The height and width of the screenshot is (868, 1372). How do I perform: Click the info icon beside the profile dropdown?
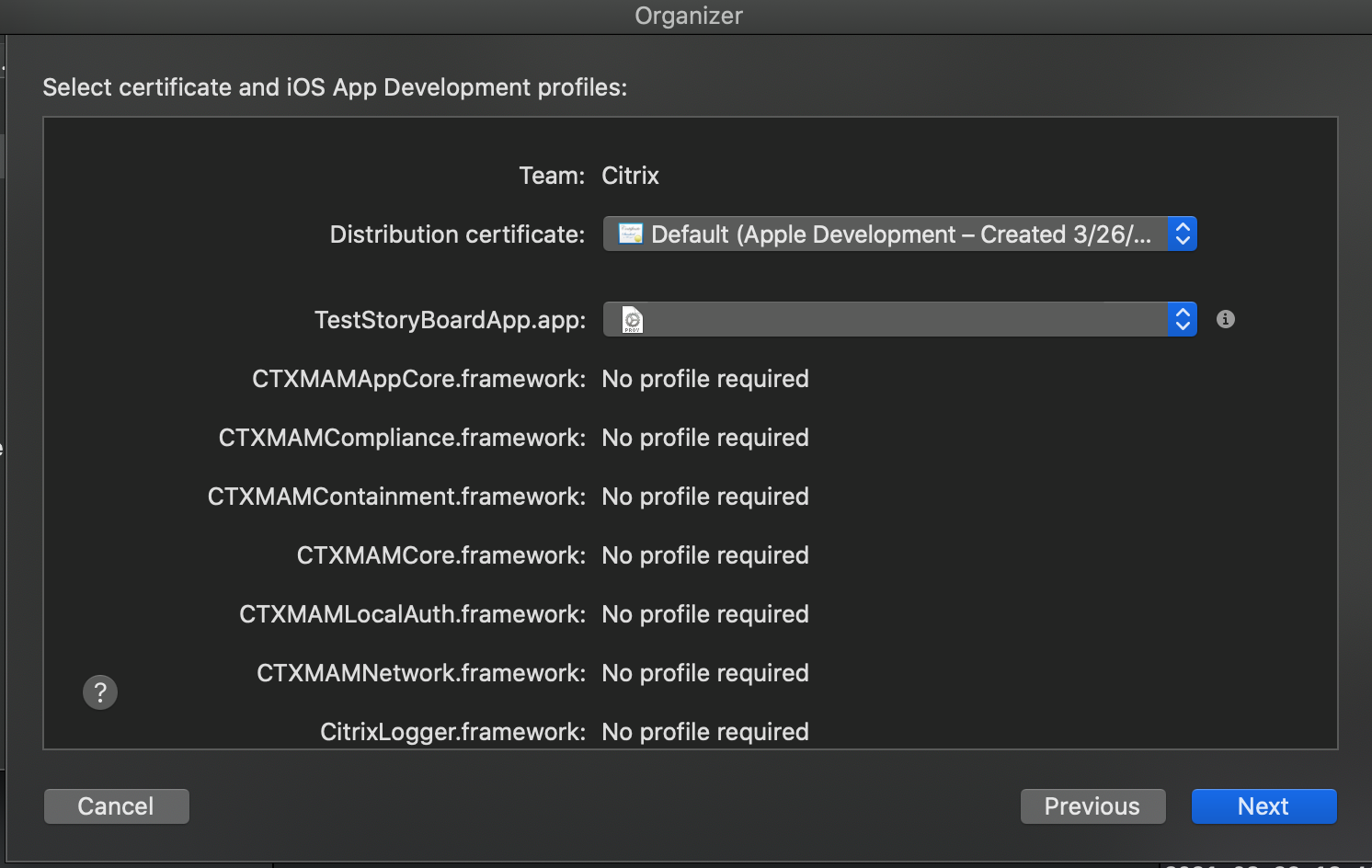[x=1225, y=319]
